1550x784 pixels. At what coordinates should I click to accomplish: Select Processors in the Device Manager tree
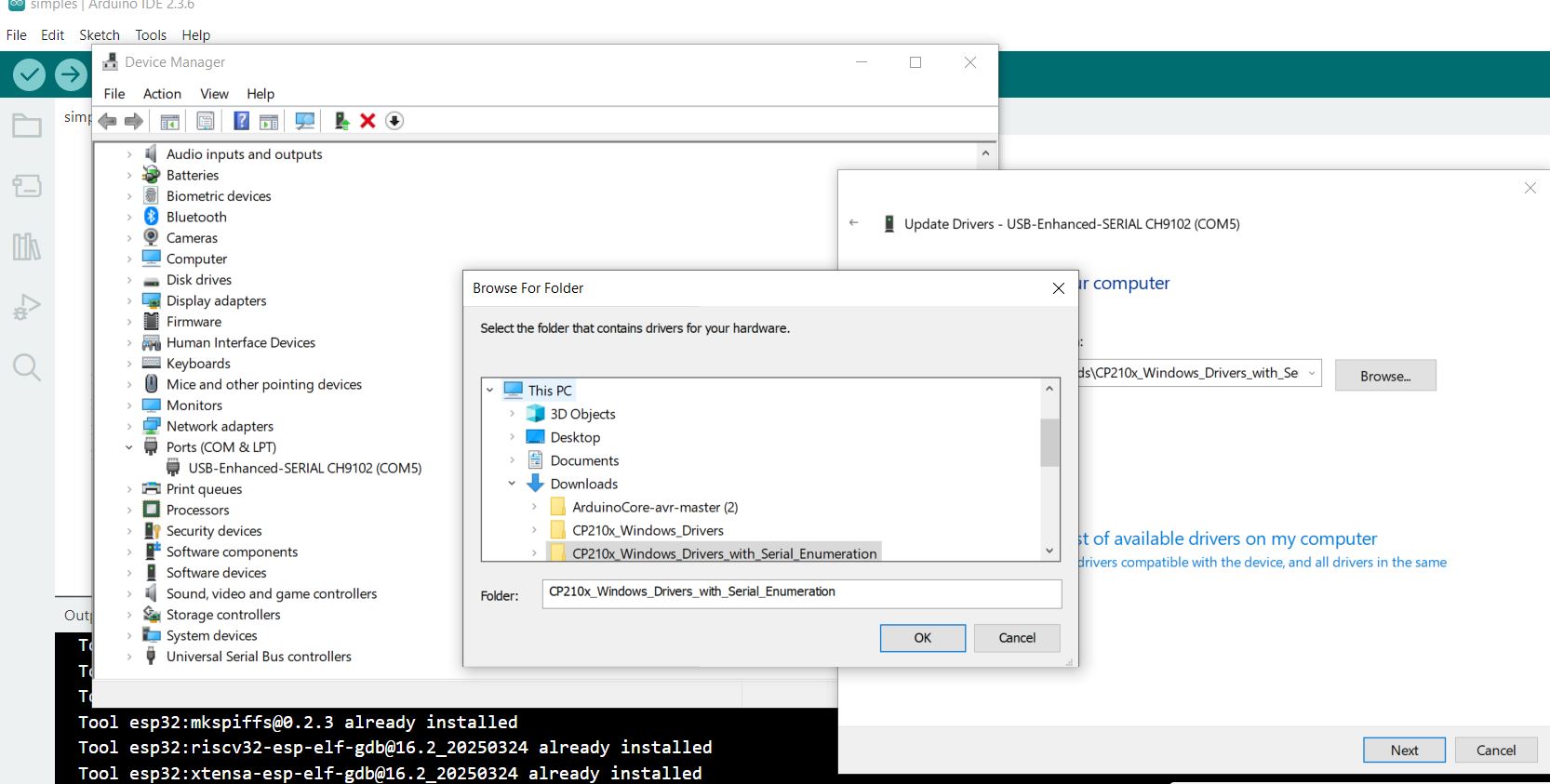click(197, 510)
